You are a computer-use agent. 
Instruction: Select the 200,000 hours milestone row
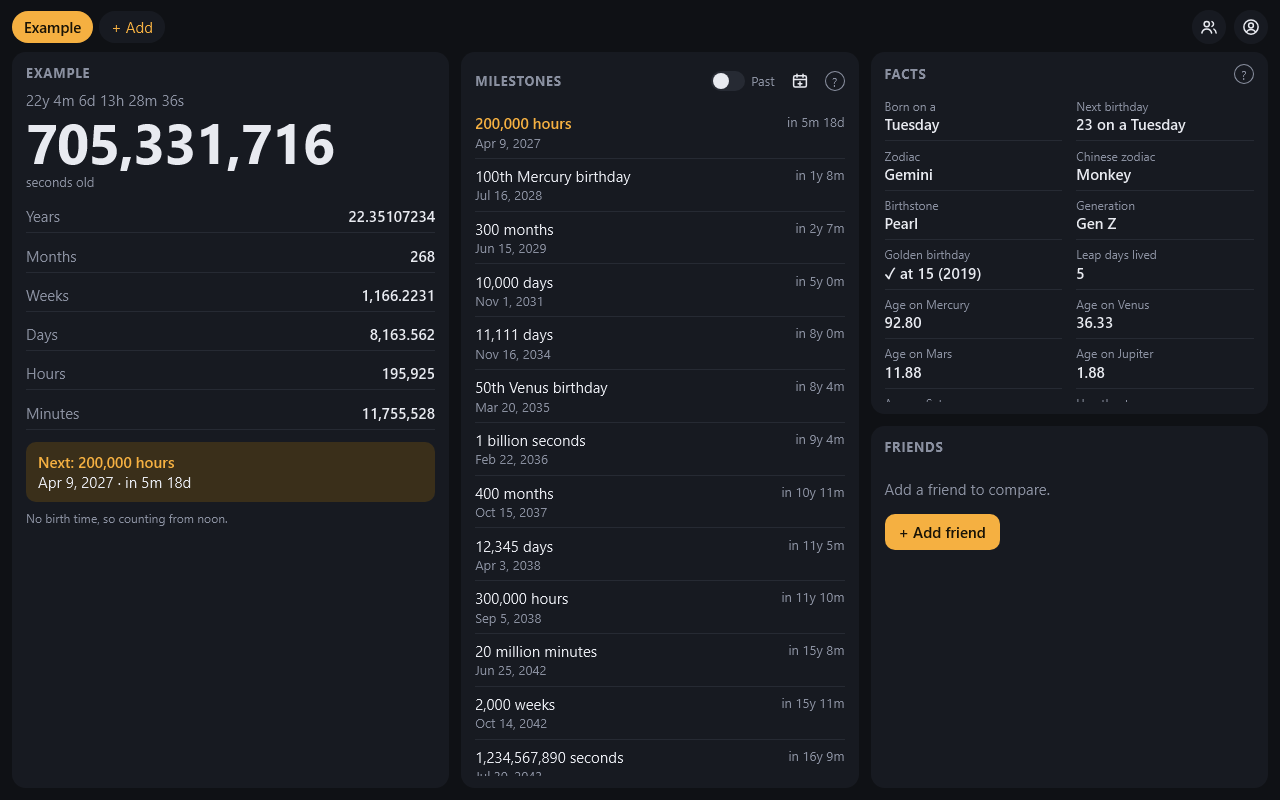pos(660,133)
